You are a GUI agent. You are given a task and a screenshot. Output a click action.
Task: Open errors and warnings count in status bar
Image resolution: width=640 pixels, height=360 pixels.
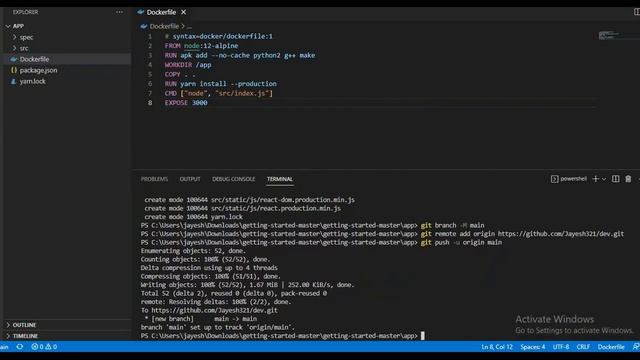tap(44, 347)
